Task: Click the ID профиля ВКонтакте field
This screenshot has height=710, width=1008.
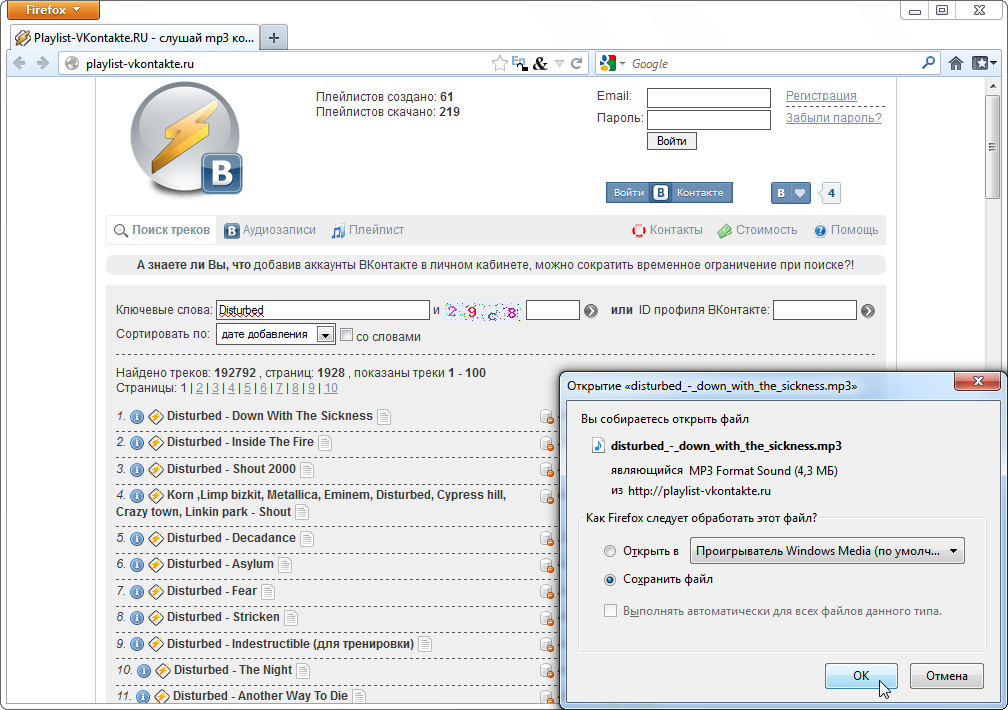Action: 814,310
